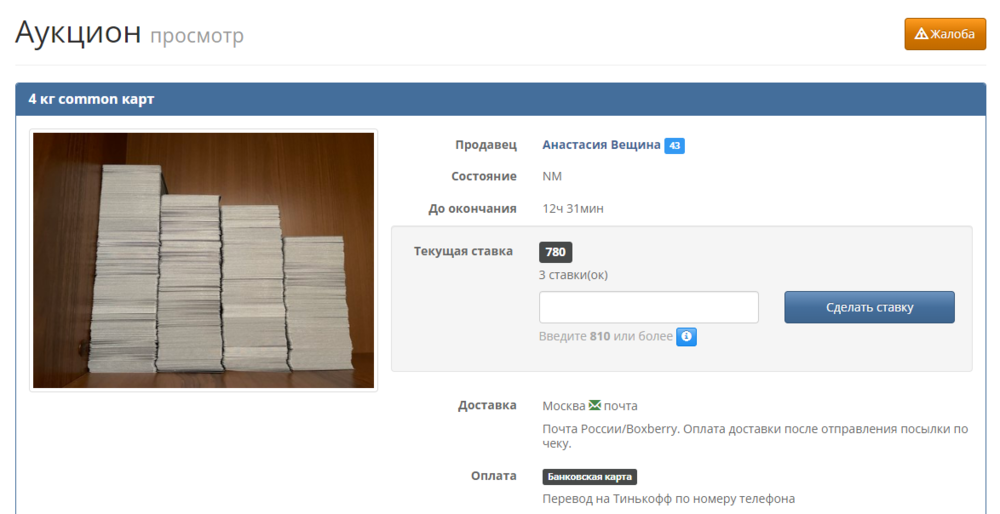The height and width of the screenshot is (514, 1000).
Task: Click the lot header 4 кг common карт
Action: [x=91, y=99]
